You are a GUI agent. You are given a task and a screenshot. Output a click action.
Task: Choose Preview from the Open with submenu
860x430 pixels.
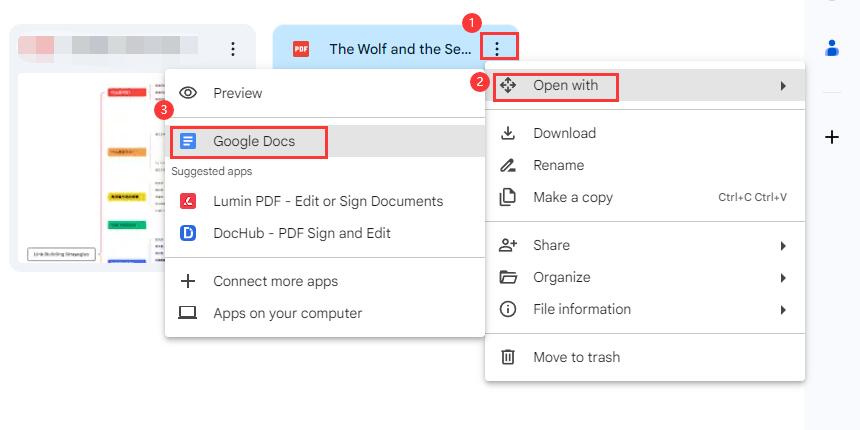(x=325, y=93)
